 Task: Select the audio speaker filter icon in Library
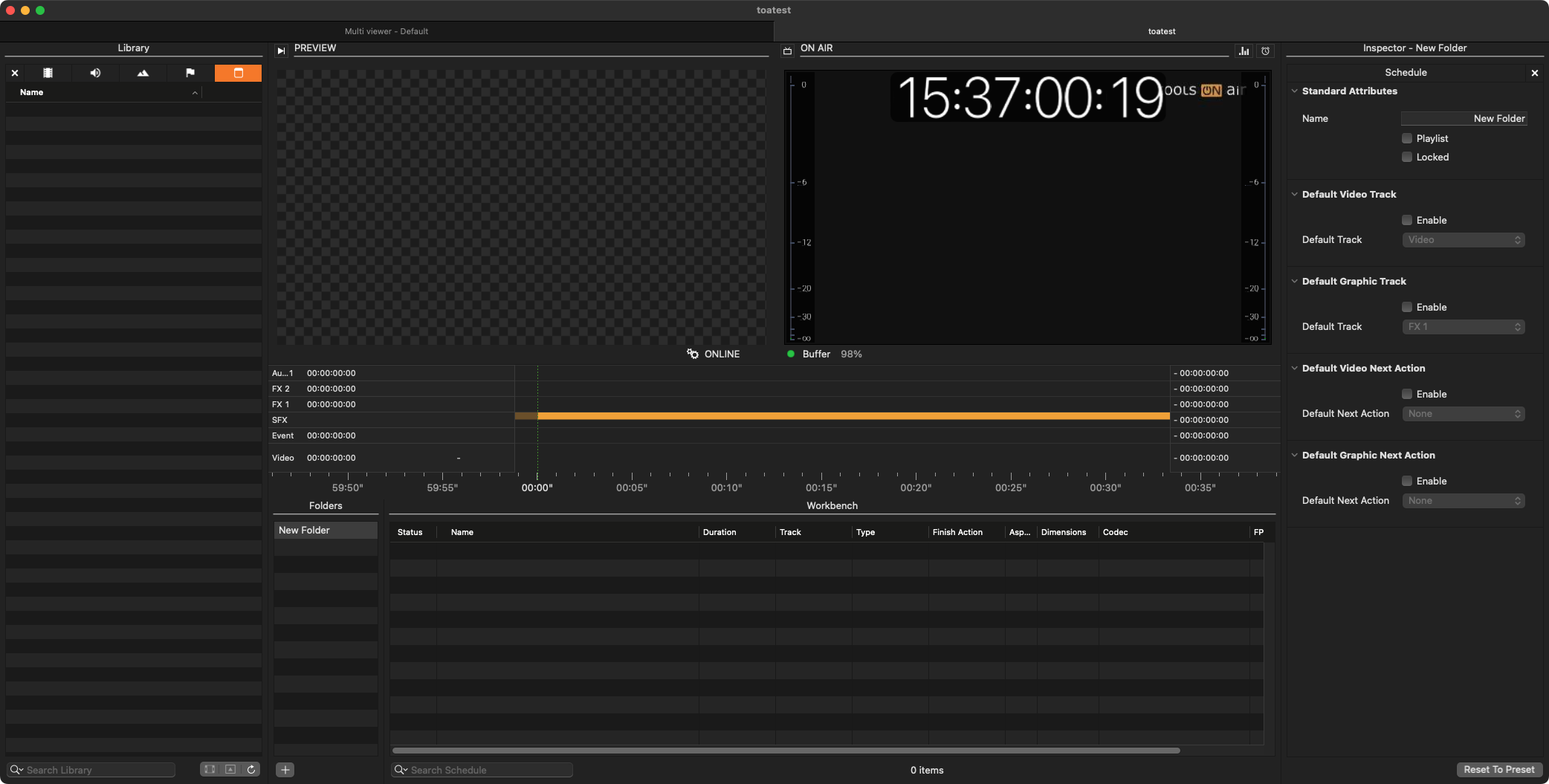[95, 73]
